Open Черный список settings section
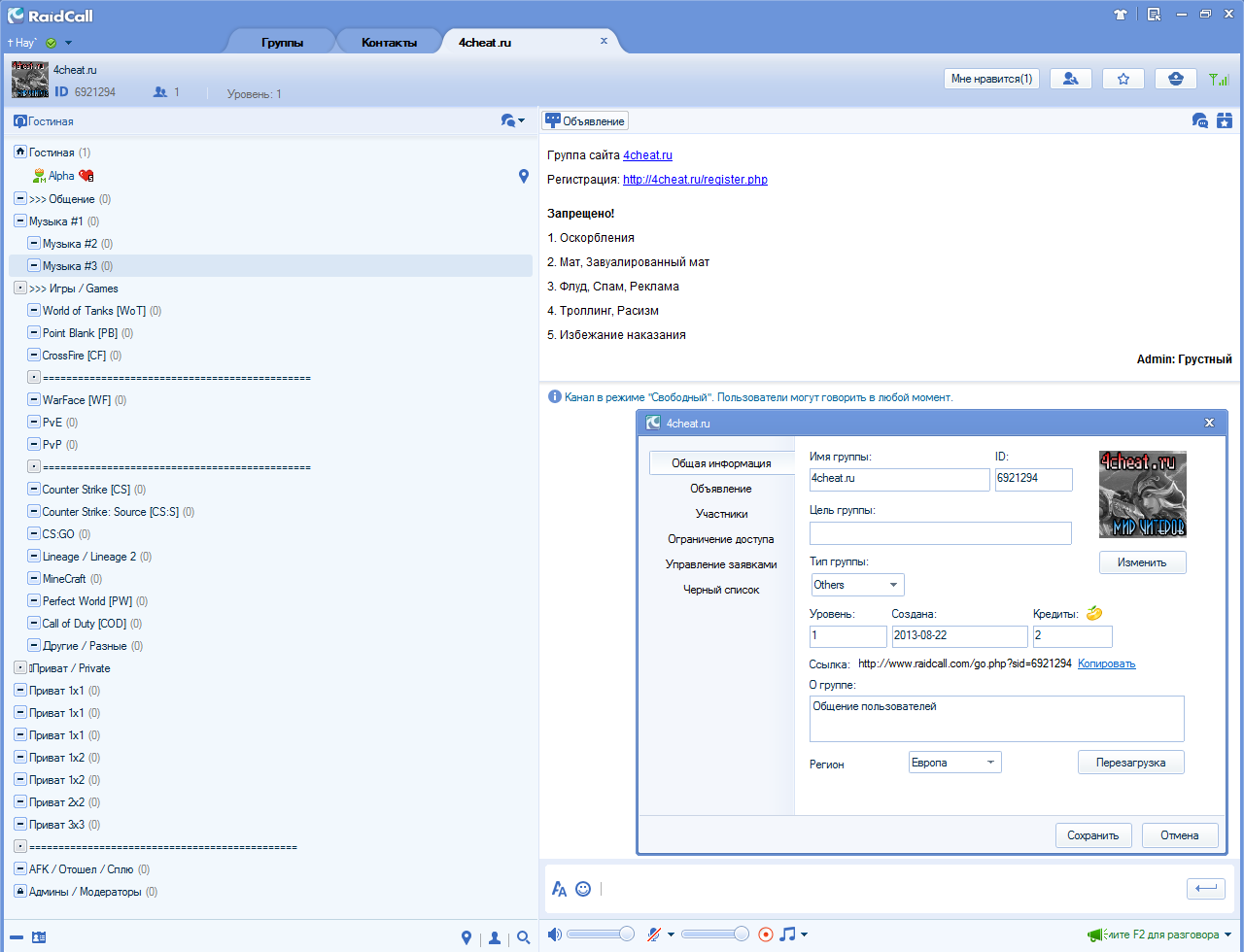The width and height of the screenshot is (1244, 952). coord(721,590)
